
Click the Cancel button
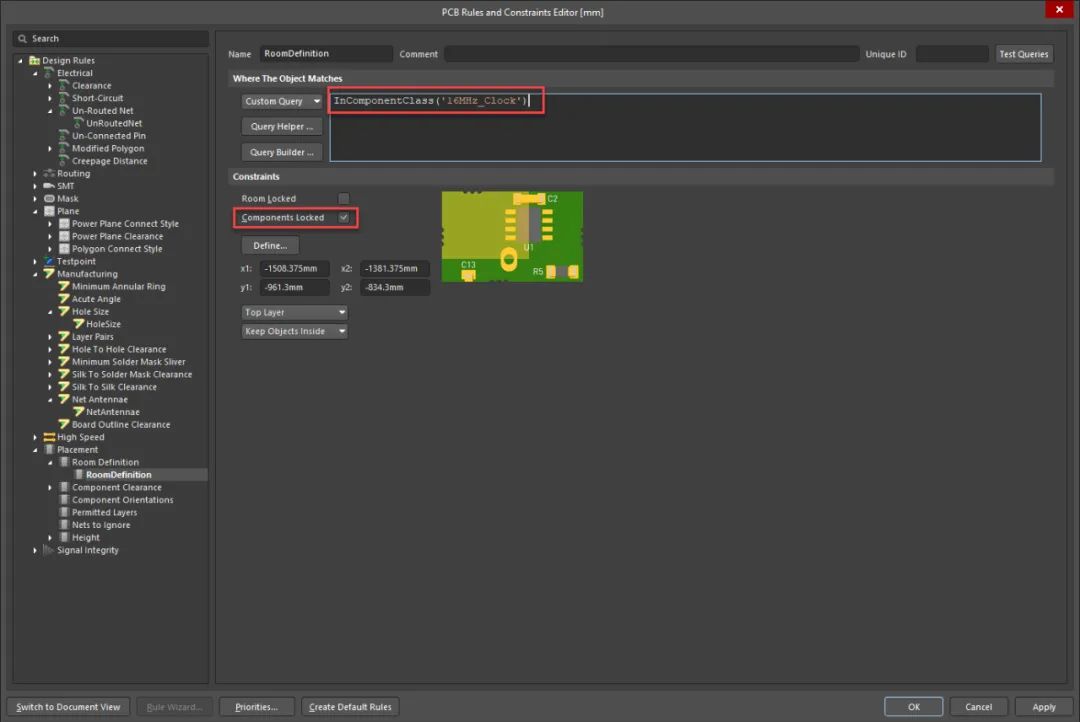[978, 707]
